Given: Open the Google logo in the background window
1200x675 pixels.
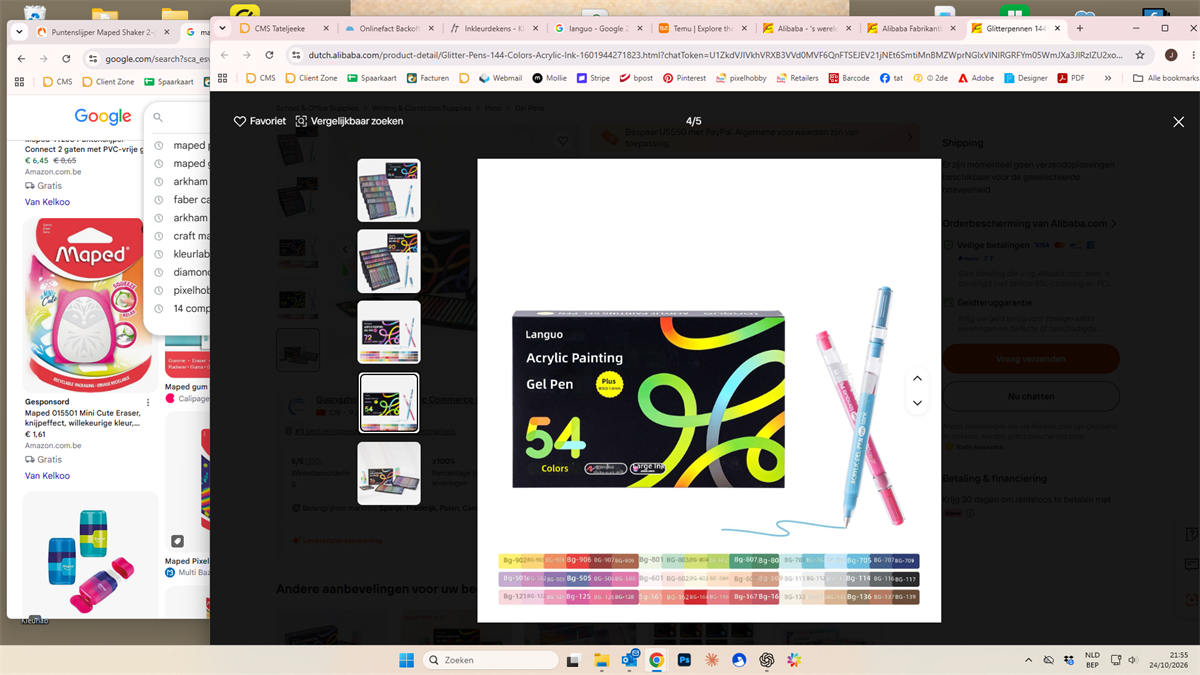Looking at the screenshot, I should click(103, 118).
